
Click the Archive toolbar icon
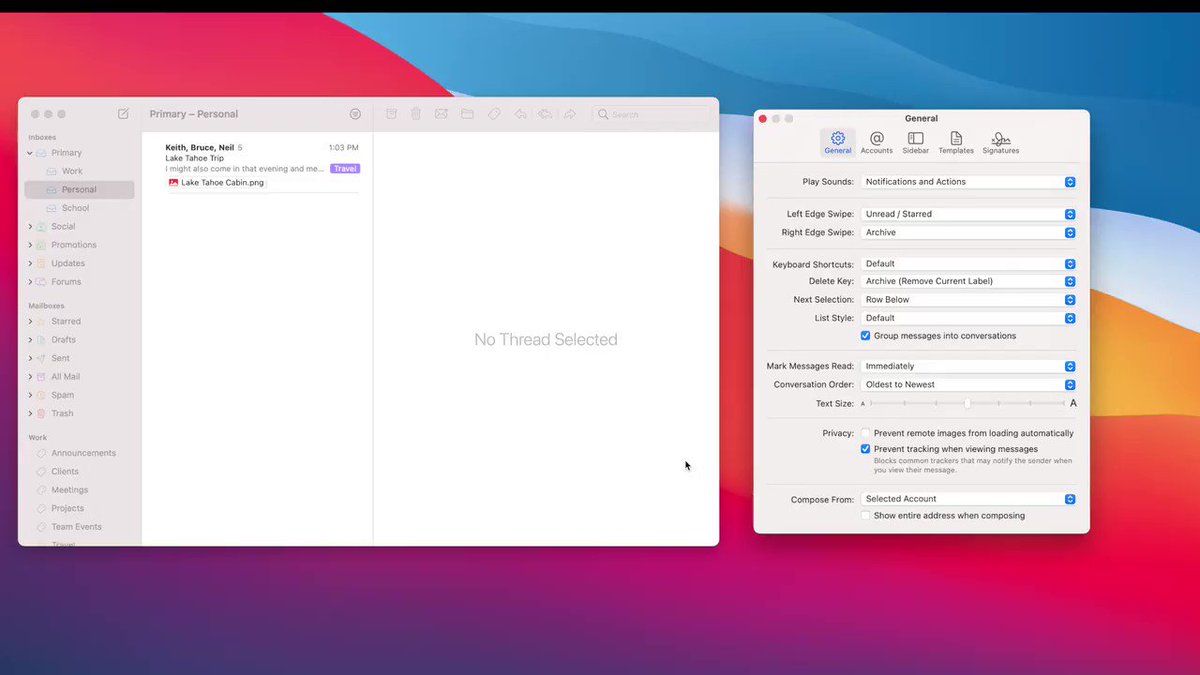click(x=391, y=114)
